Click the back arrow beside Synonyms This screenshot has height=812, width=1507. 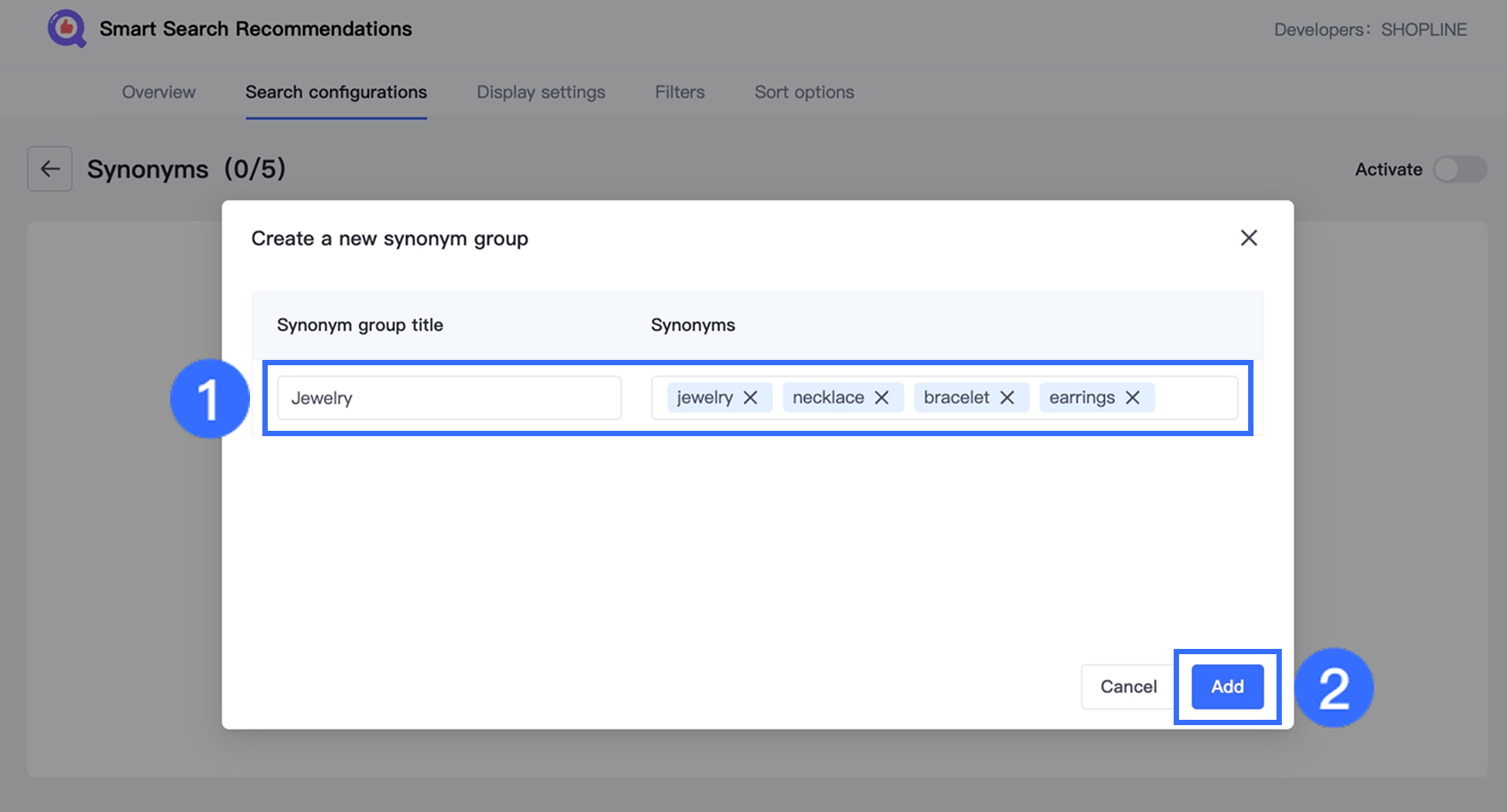coord(50,169)
